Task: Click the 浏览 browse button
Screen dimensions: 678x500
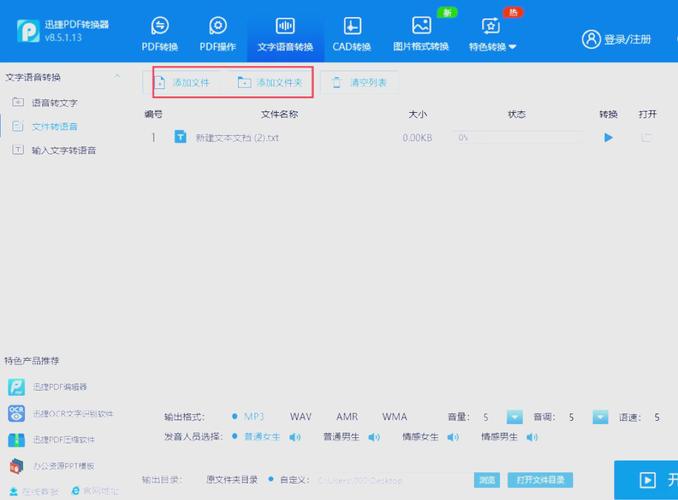Action: coord(487,480)
